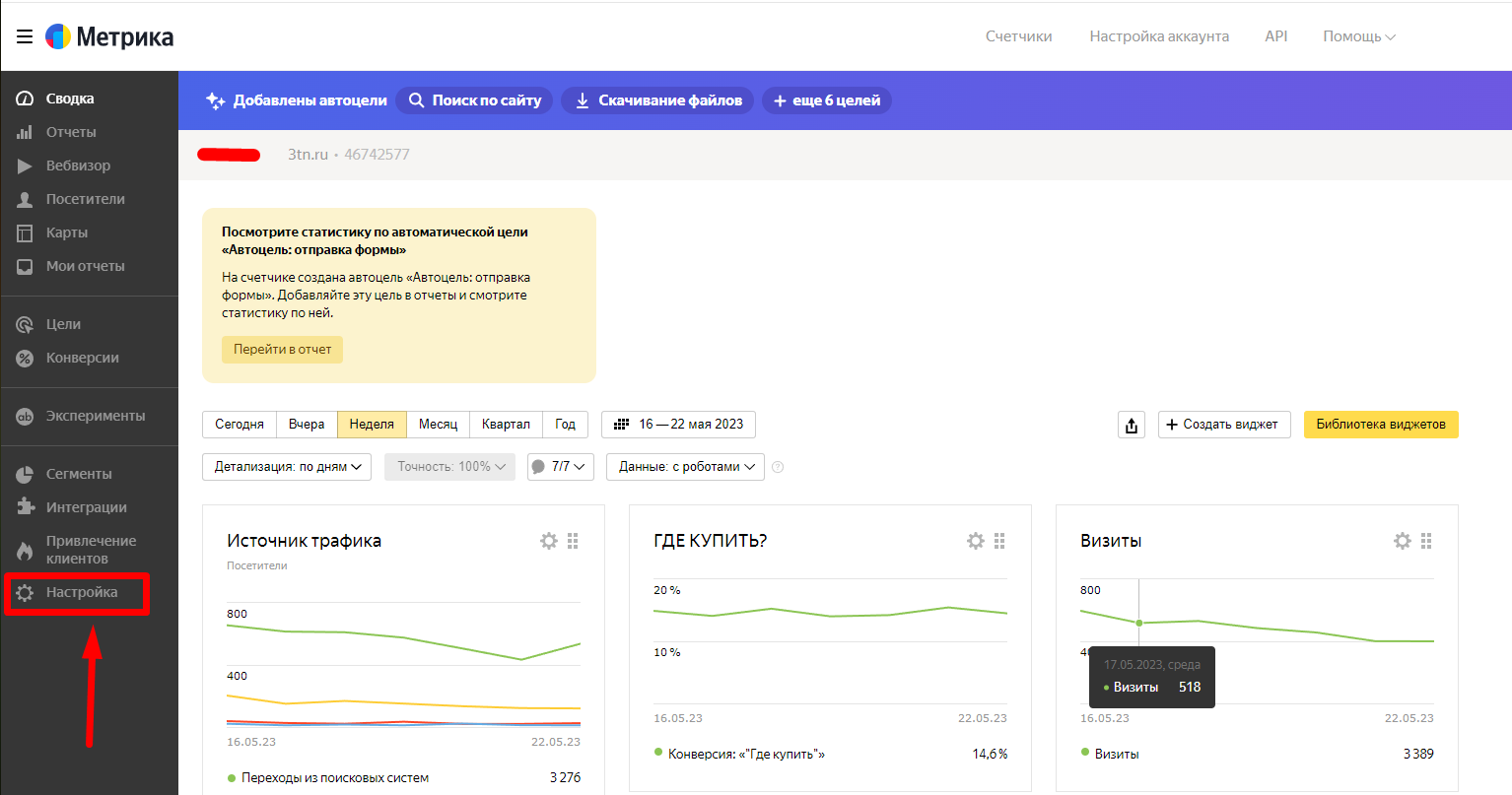The image size is (1512, 795).
Task: Expand the Помощь menu
Action: pos(1358,36)
